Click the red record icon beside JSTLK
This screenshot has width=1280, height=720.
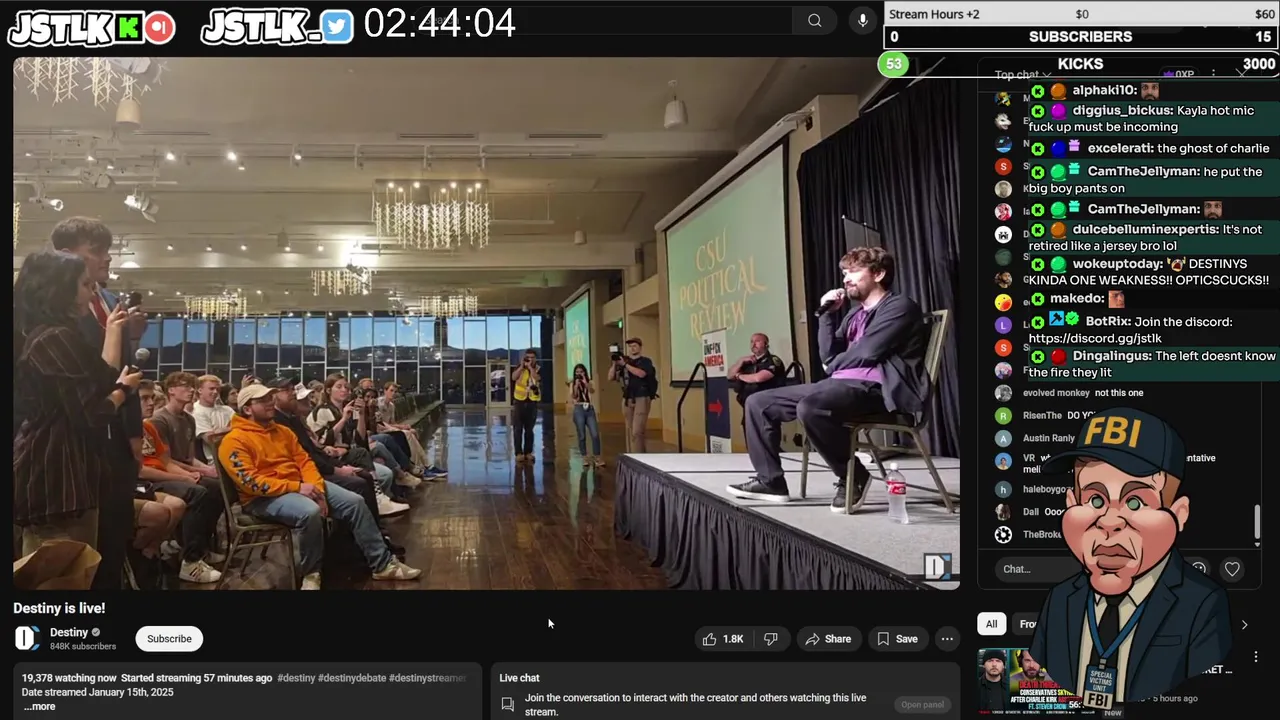(x=159, y=28)
